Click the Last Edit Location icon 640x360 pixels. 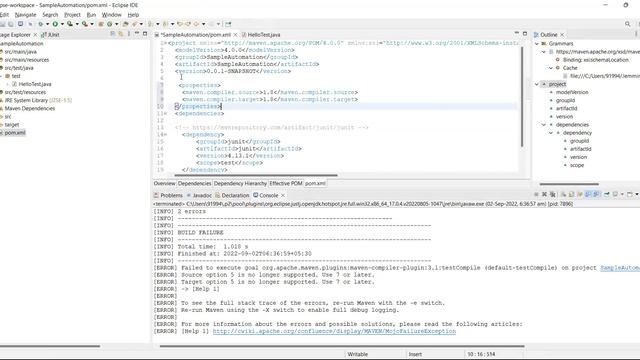[x=180, y=24]
